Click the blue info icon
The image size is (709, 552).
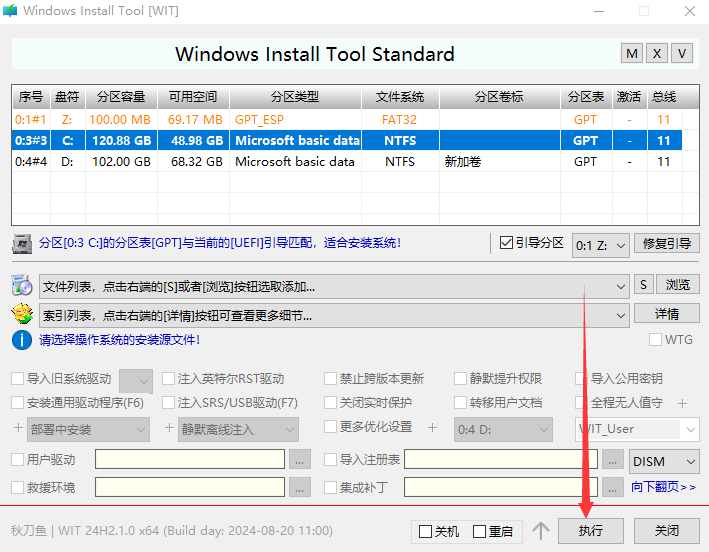pyautogui.click(x=22, y=340)
